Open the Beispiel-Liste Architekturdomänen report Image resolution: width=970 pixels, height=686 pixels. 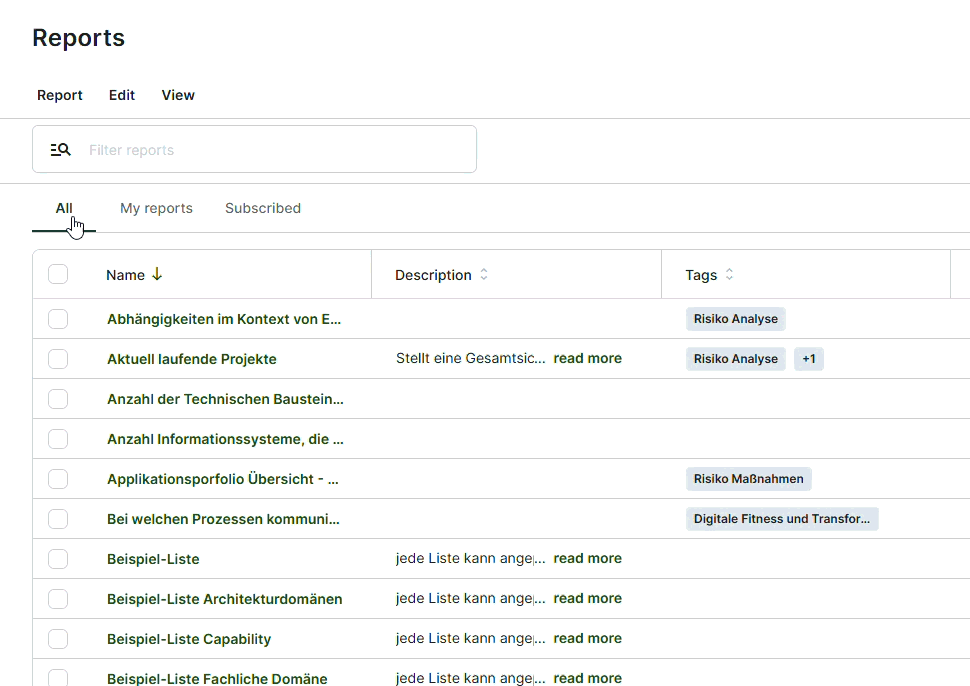(x=224, y=599)
